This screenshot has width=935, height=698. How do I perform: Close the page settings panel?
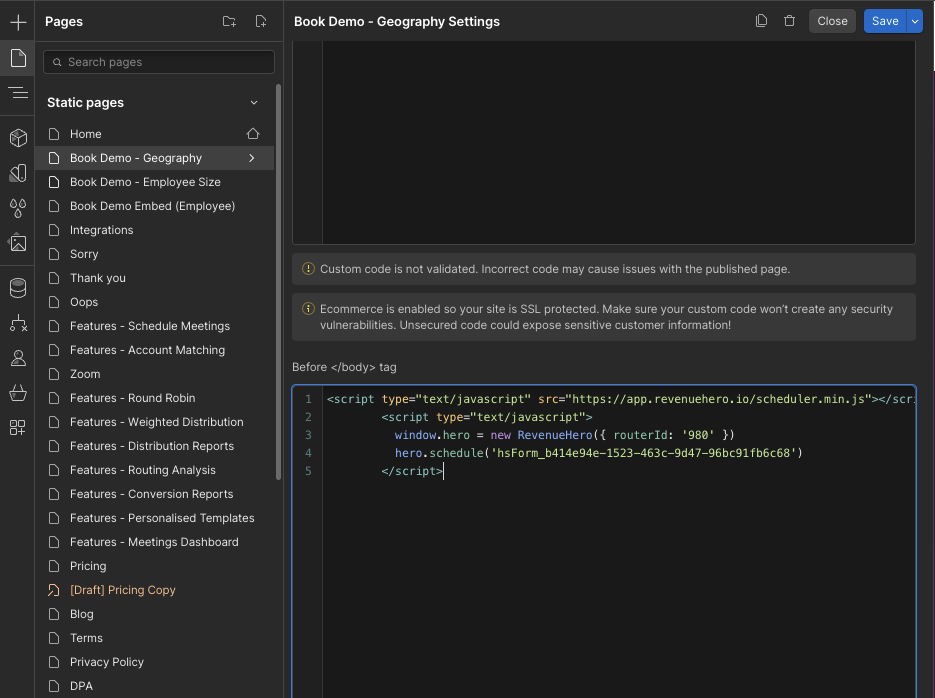[832, 21]
